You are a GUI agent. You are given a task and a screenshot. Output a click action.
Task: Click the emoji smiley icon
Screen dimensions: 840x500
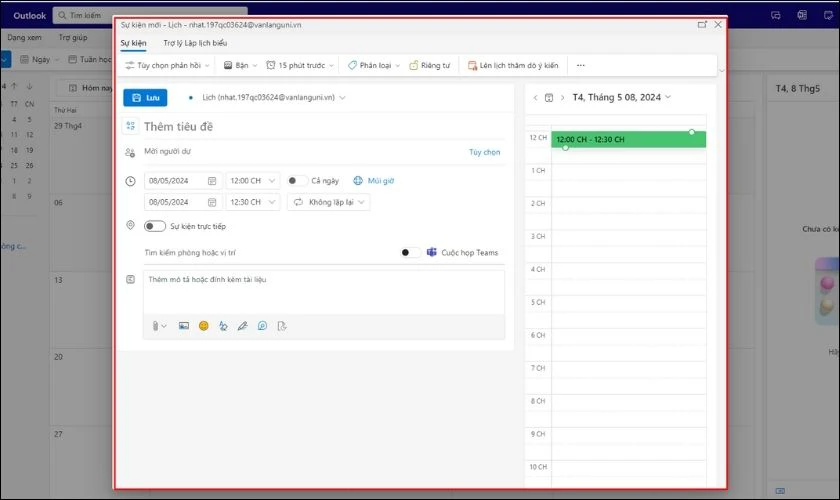click(x=204, y=326)
